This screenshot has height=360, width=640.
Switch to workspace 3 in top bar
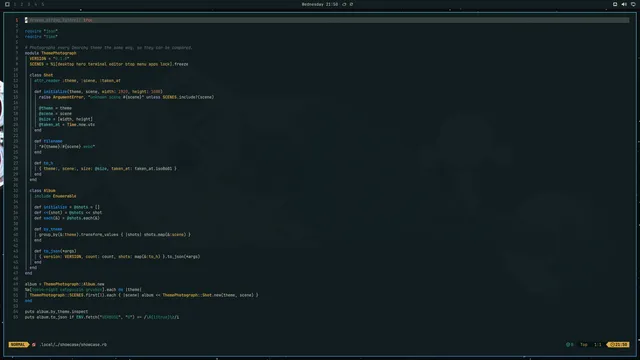click(x=29, y=4)
